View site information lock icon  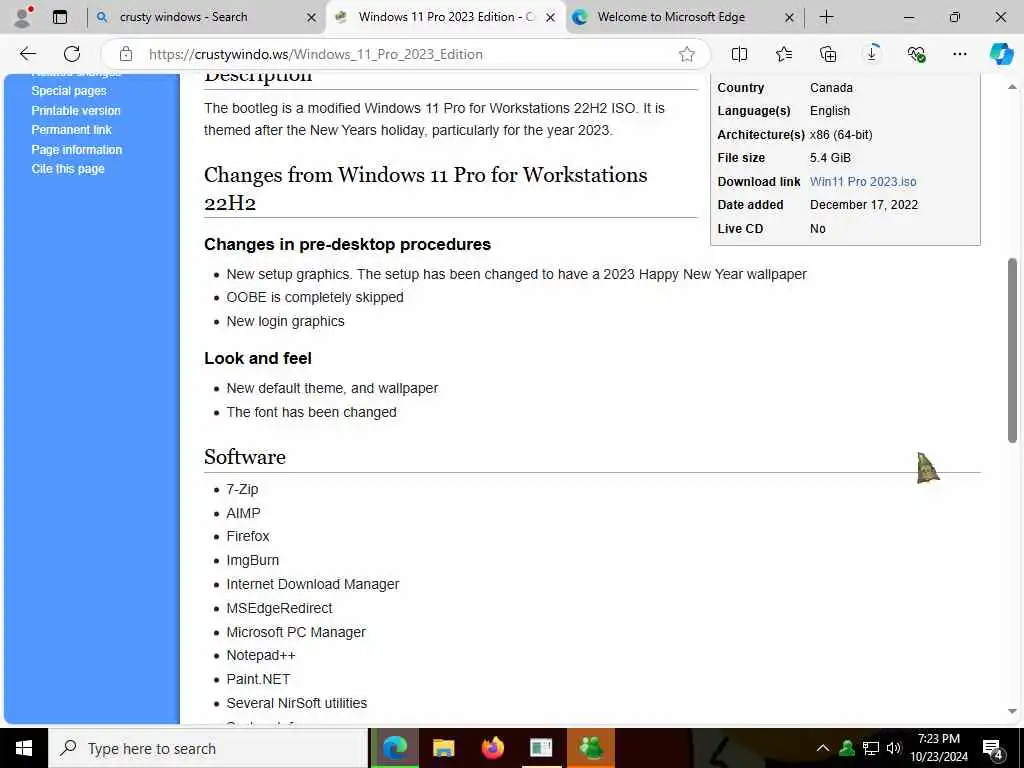pos(125,54)
